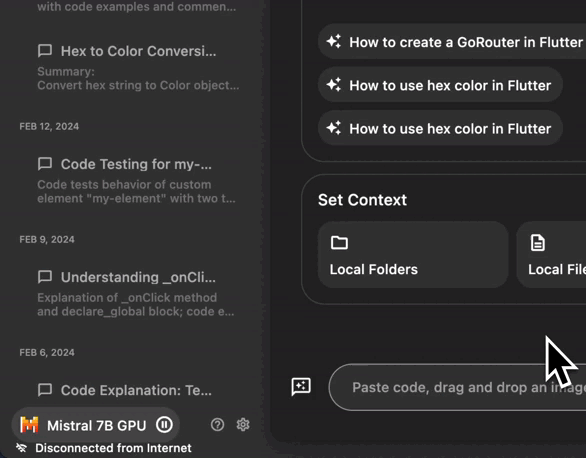
Task: Select the GoRouter in Flutter suggestion
Action: (x=452, y=42)
